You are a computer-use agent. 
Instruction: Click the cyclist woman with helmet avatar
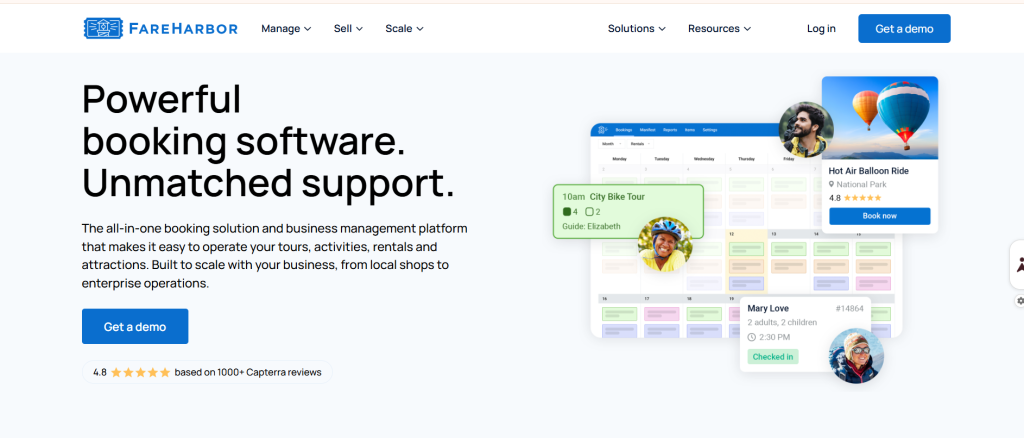665,244
